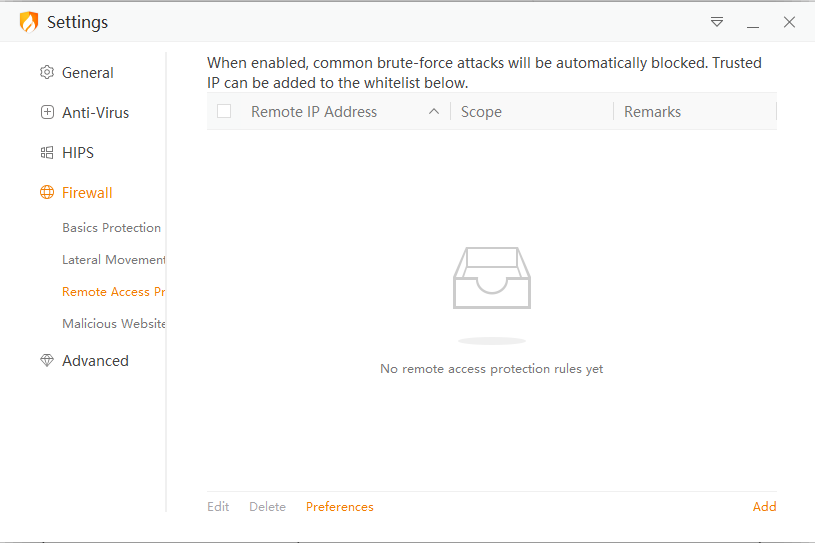Screen dimensions: 815x543
Task: Open the title bar dropdown triangle menu
Action: coord(717,22)
